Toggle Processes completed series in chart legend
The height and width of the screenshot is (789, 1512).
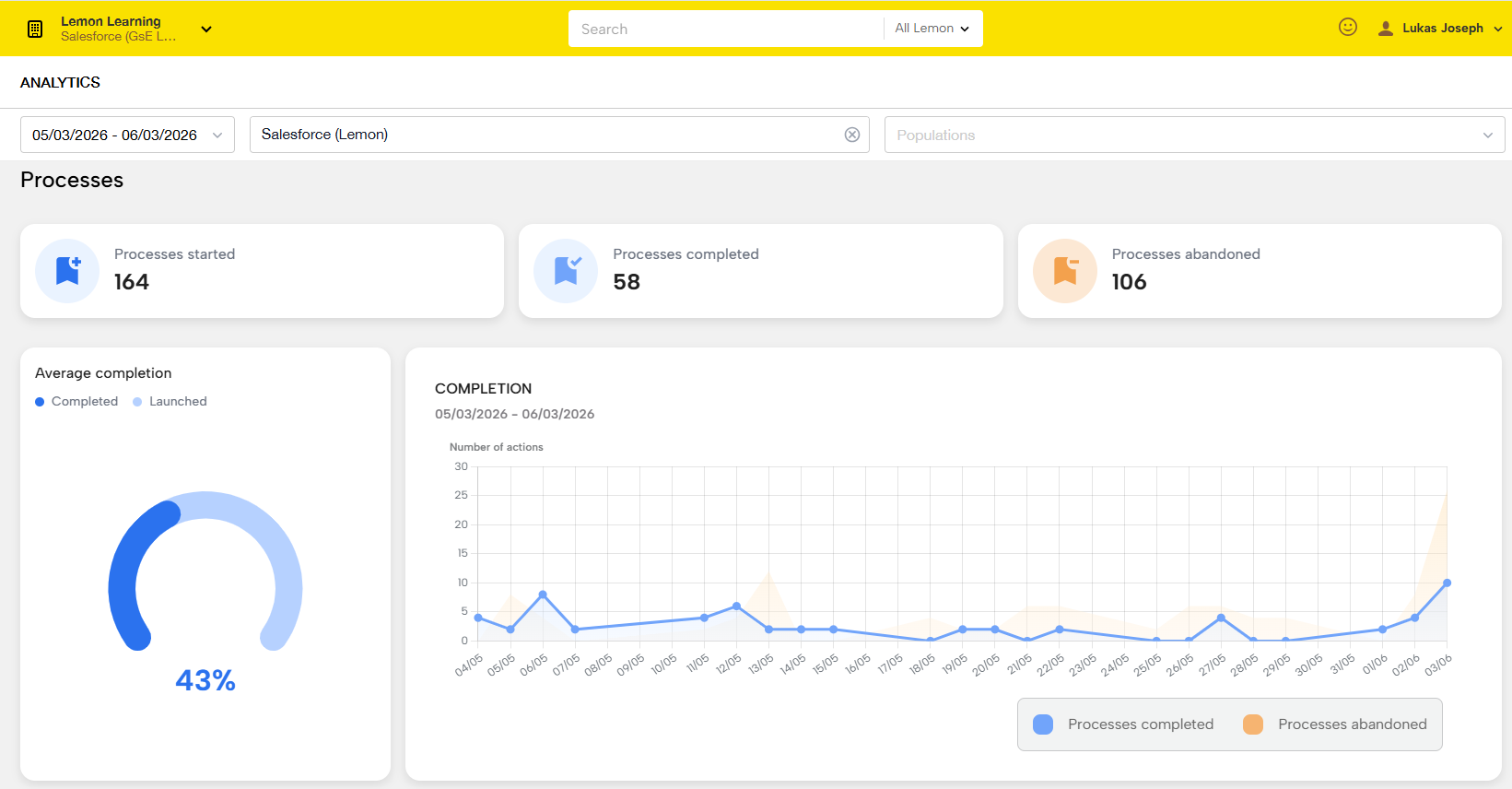pyautogui.click(x=1123, y=724)
